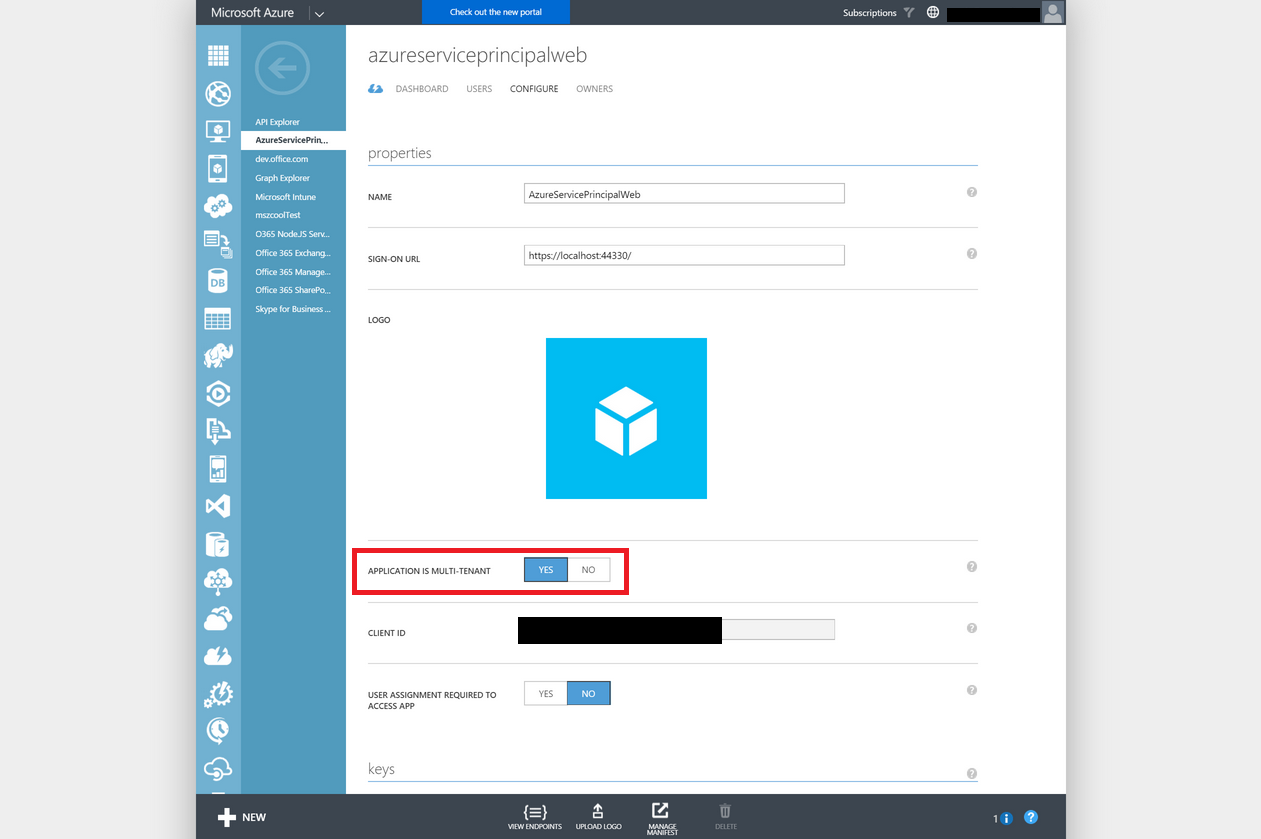Select Microsoft Intune in application list
Viewport: 1261px width, 839px height.
(285, 197)
